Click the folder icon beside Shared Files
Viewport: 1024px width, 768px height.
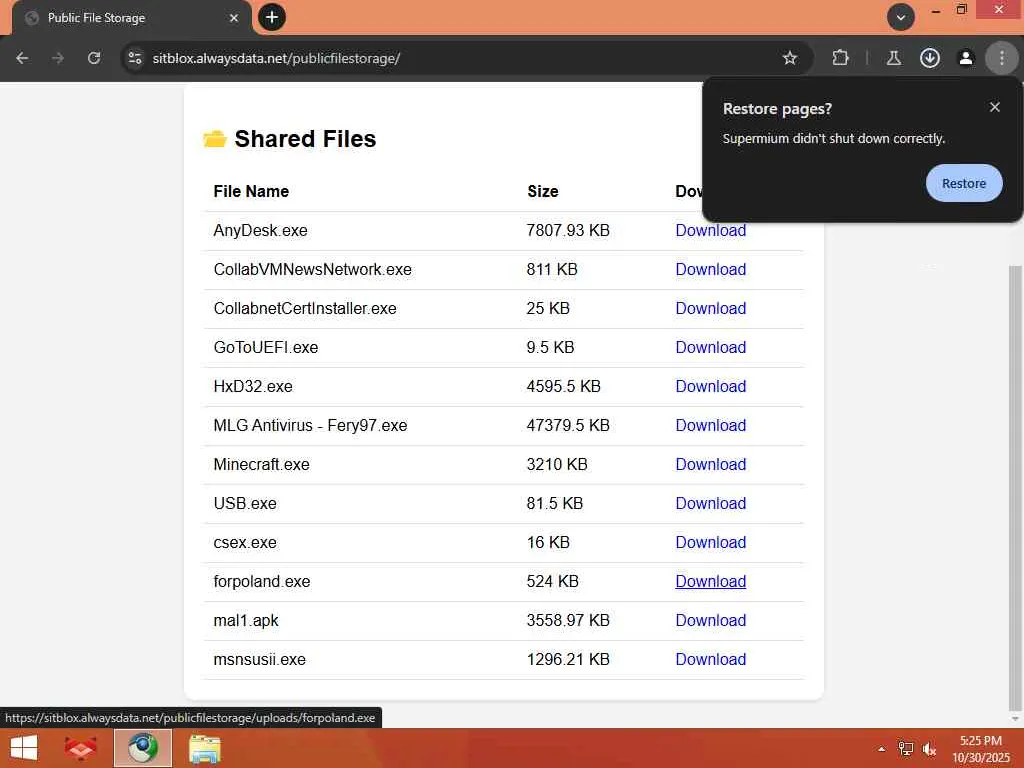[x=215, y=139]
